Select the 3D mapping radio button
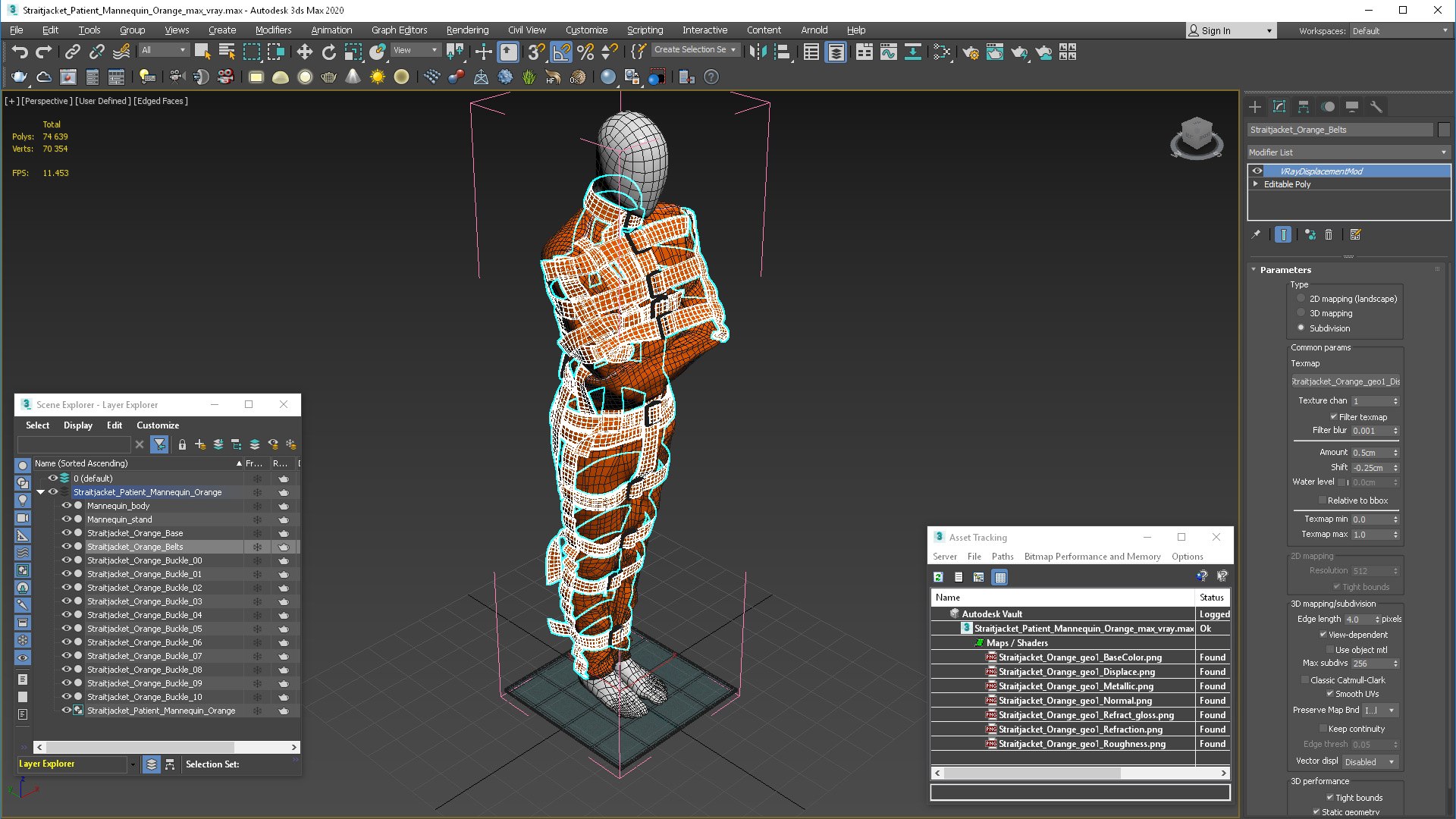Screen dimensions: 1456x819 [1301, 313]
